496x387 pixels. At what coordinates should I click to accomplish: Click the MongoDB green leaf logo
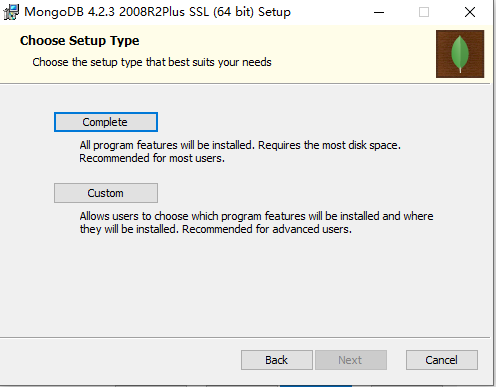(460, 54)
